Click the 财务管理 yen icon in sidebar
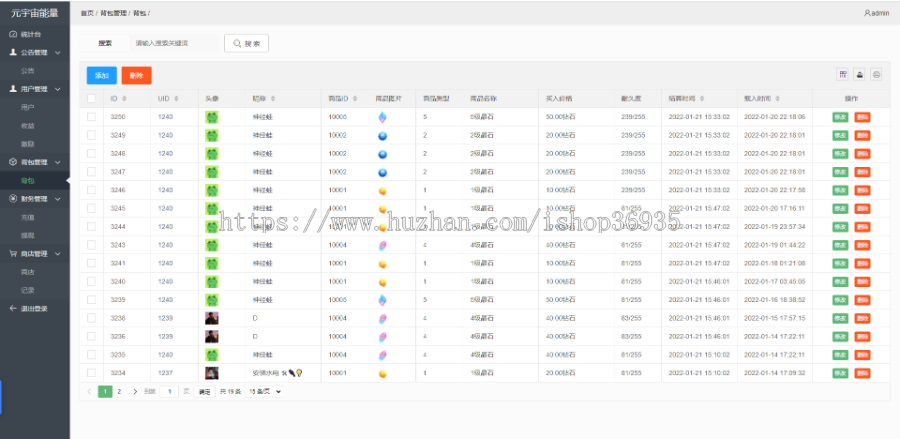This screenshot has height=439, width=900. (x=13, y=199)
